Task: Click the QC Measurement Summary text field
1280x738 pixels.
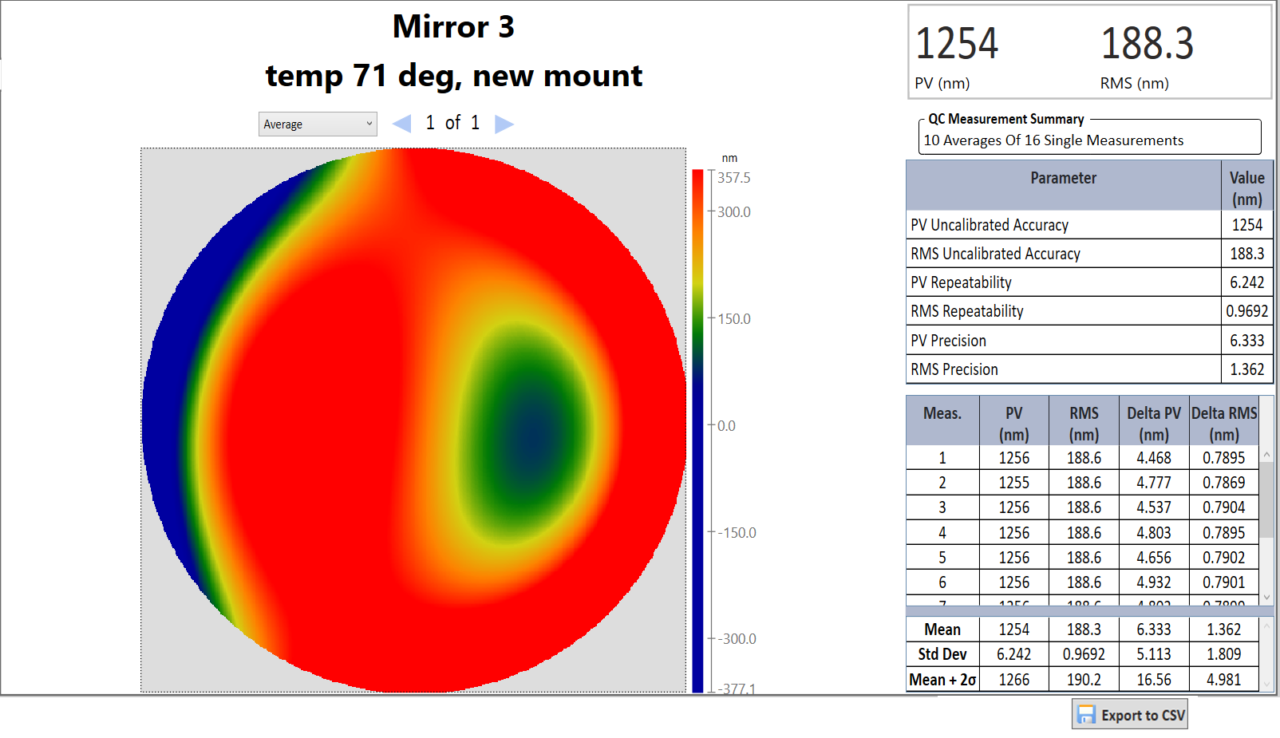Action: click(x=1089, y=140)
